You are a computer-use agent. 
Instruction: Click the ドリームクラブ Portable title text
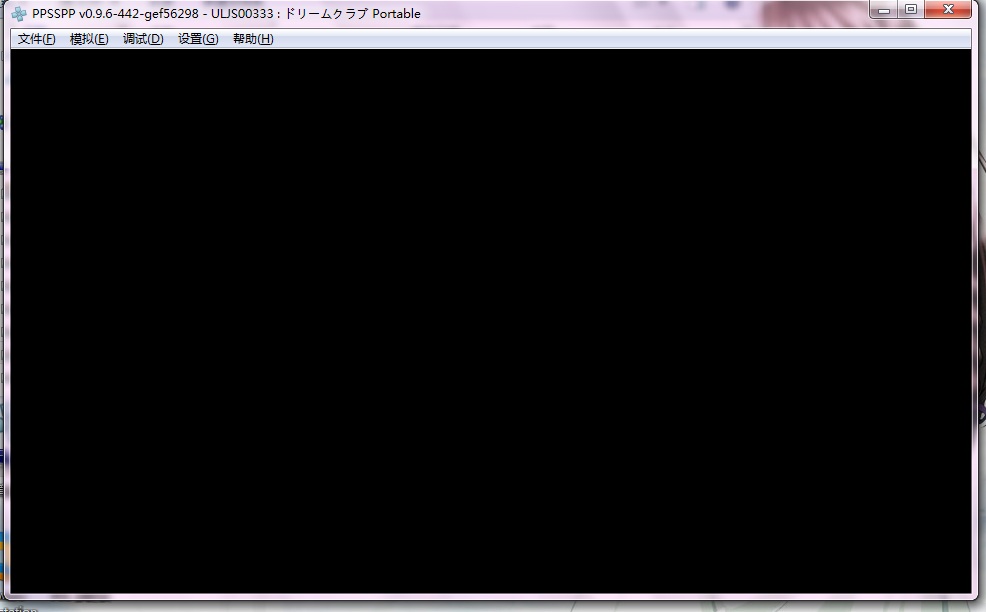(x=353, y=14)
